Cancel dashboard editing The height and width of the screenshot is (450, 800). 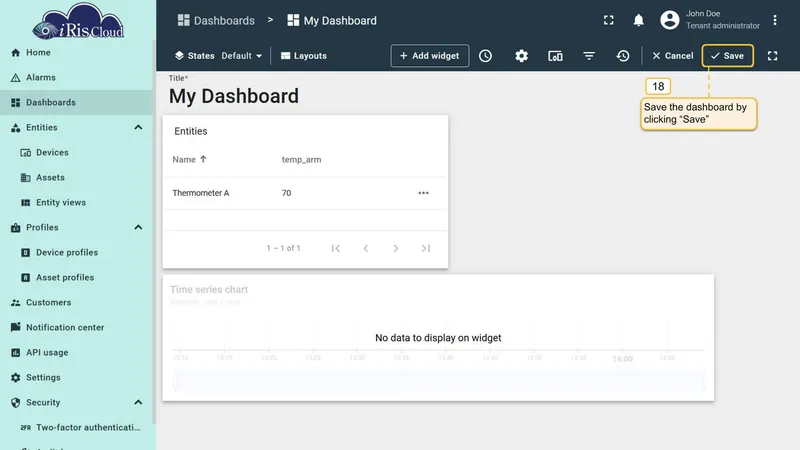click(672, 56)
